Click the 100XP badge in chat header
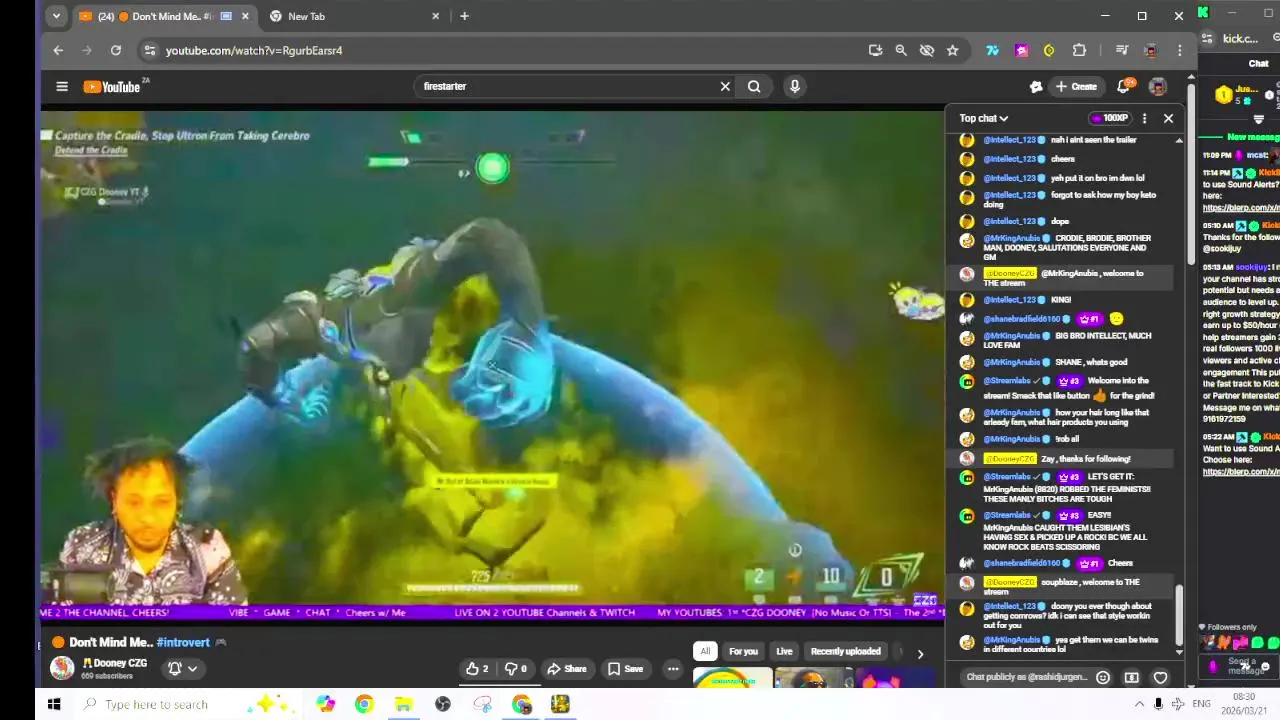The width and height of the screenshot is (1280, 720). [x=1109, y=118]
